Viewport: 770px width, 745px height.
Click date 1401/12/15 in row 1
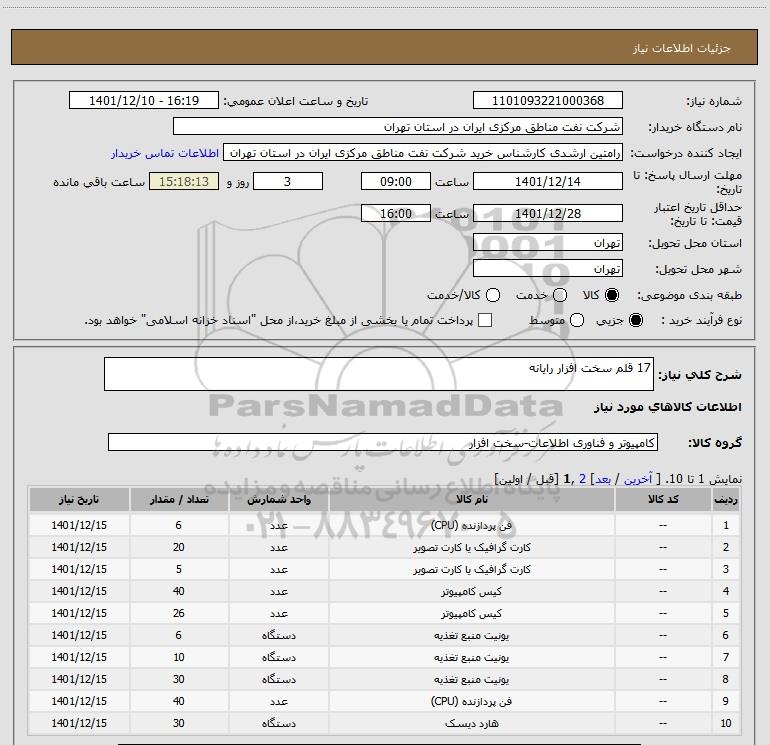79,525
